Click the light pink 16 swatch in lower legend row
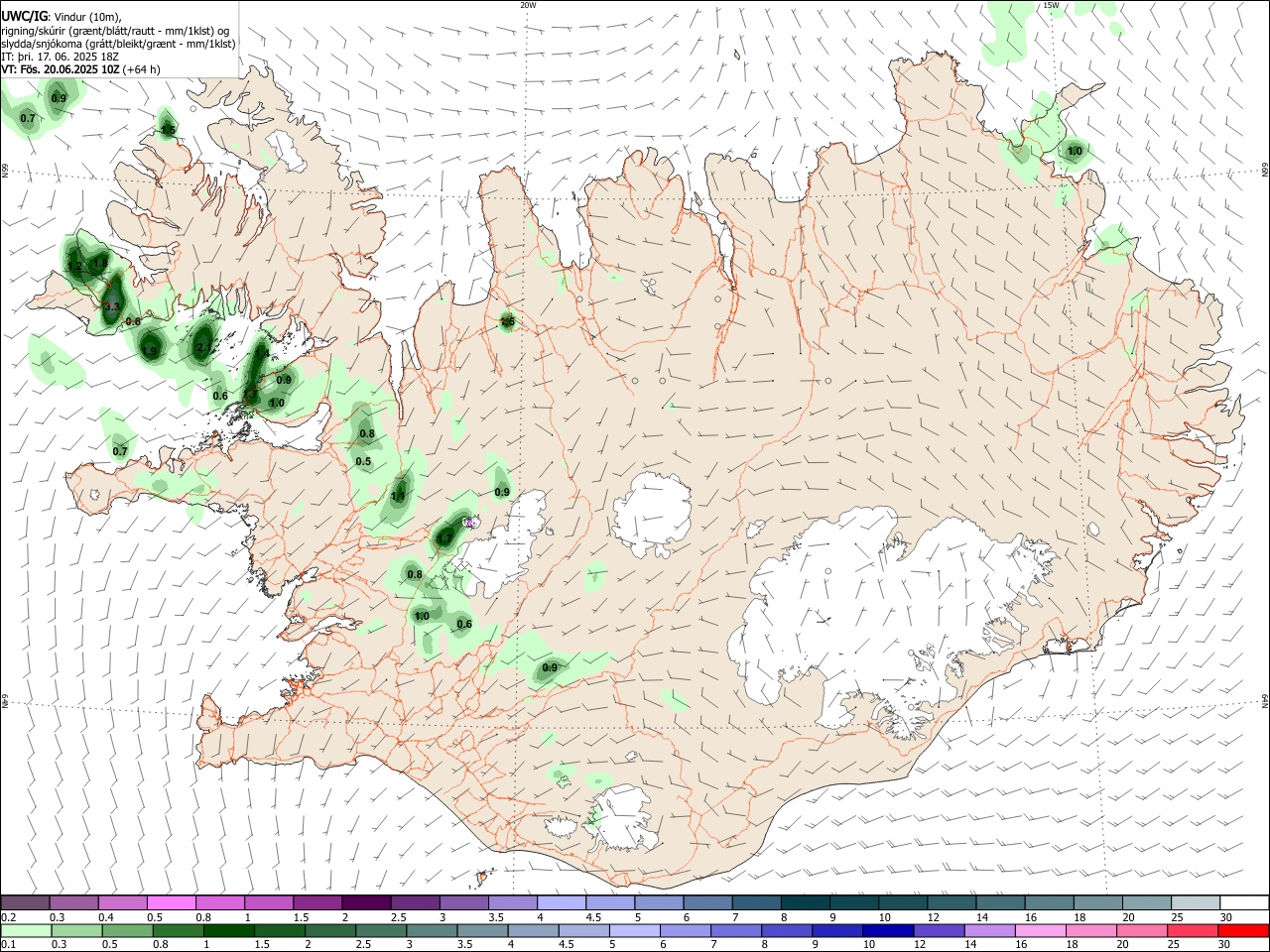Viewport: 1270px width, 952px height. [1041, 931]
